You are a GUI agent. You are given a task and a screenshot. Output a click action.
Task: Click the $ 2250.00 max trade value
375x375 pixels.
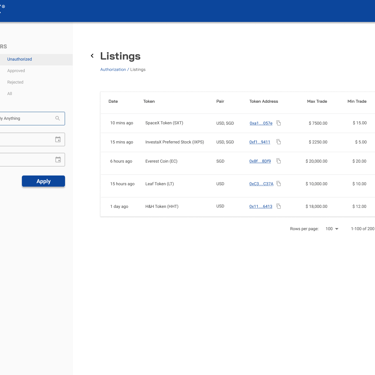pyautogui.click(x=318, y=142)
